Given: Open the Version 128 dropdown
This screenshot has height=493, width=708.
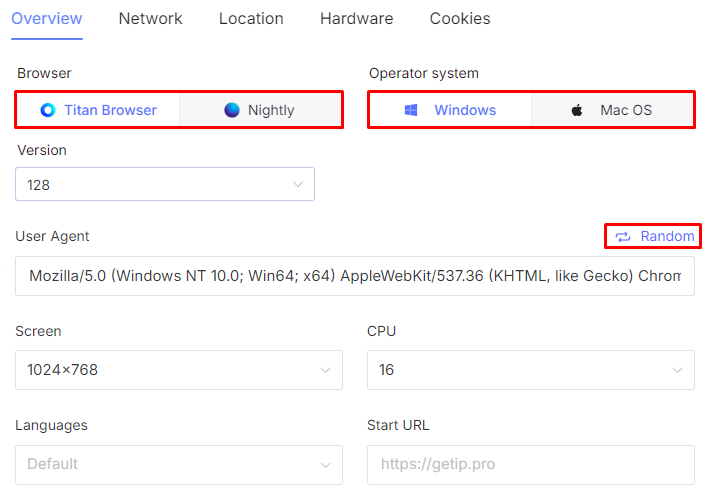Looking at the screenshot, I should pyautogui.click(x=165, y=184).
